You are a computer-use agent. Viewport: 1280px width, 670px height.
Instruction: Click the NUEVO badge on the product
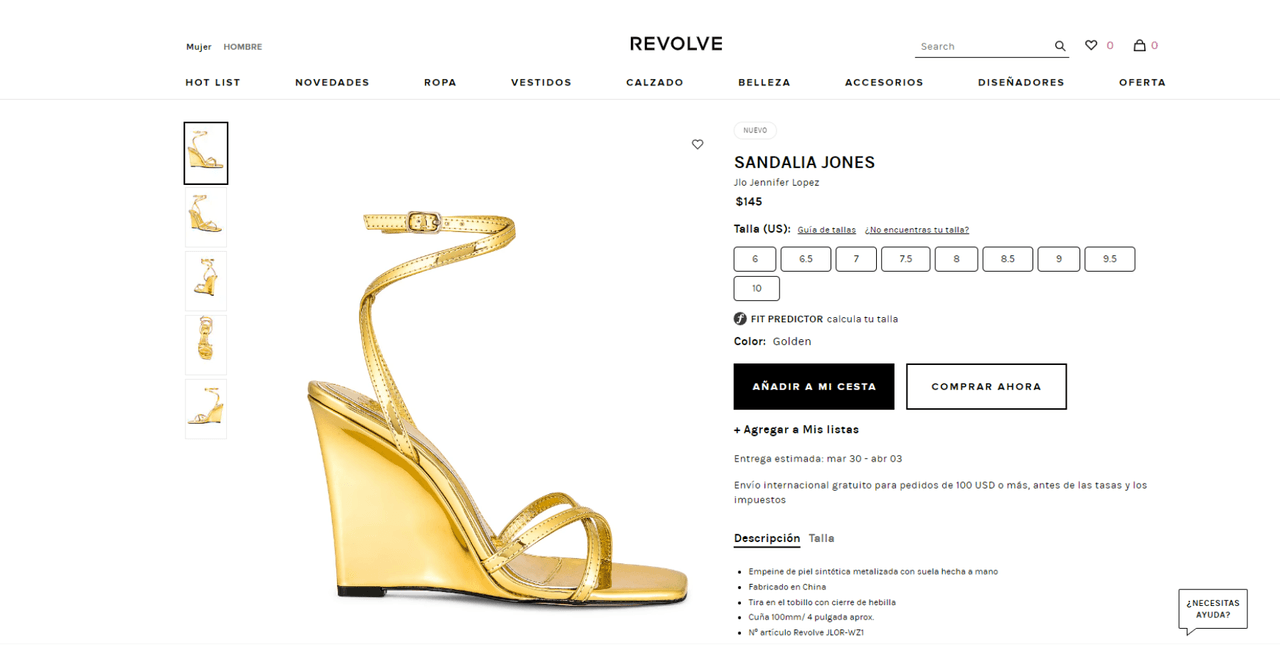755,130
